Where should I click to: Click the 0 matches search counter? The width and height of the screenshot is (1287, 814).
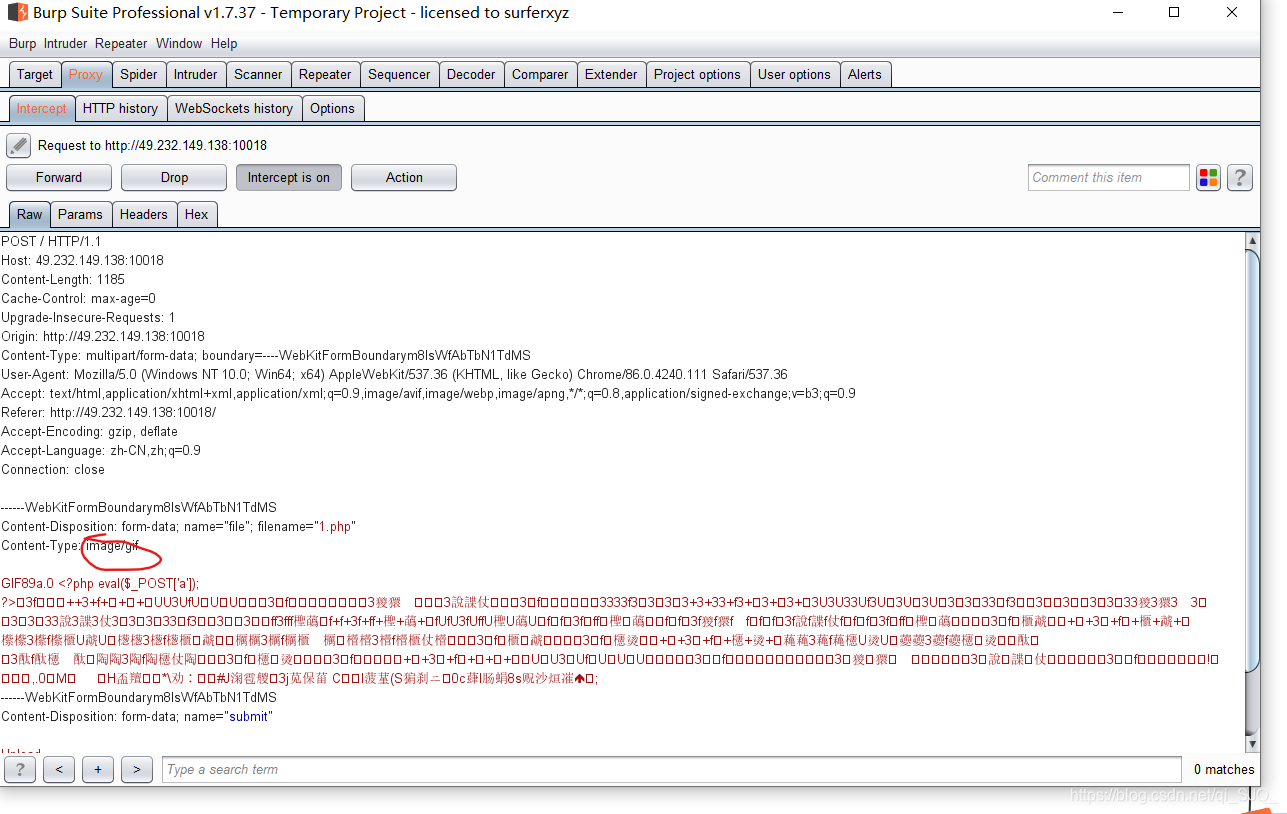click(x=1224, y=769)
